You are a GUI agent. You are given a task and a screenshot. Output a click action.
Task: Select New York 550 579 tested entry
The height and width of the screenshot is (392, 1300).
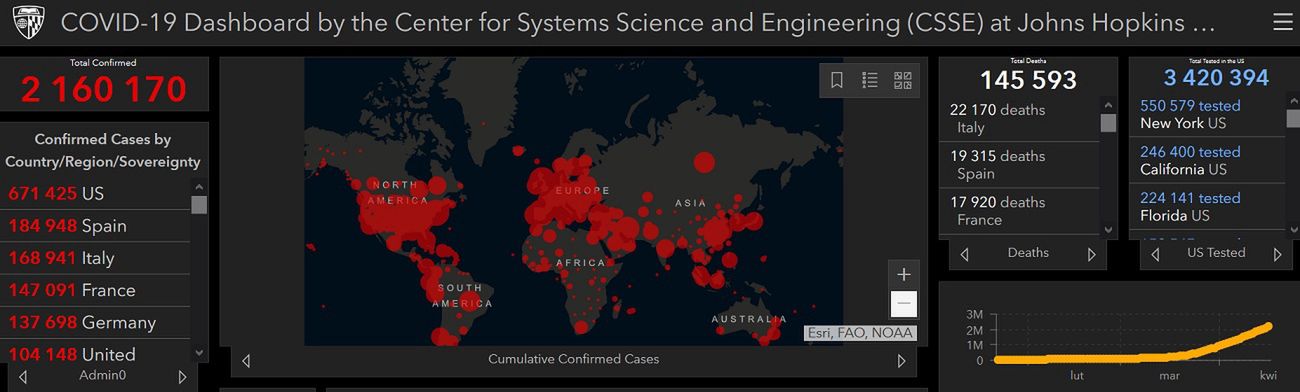1207,114
